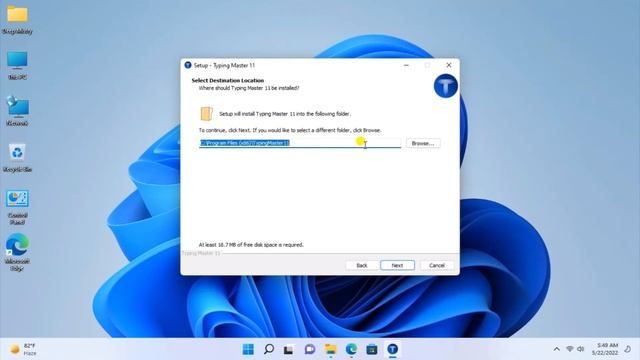
Task: Cancel the Typing Master setup
Action: coord(437,265)
